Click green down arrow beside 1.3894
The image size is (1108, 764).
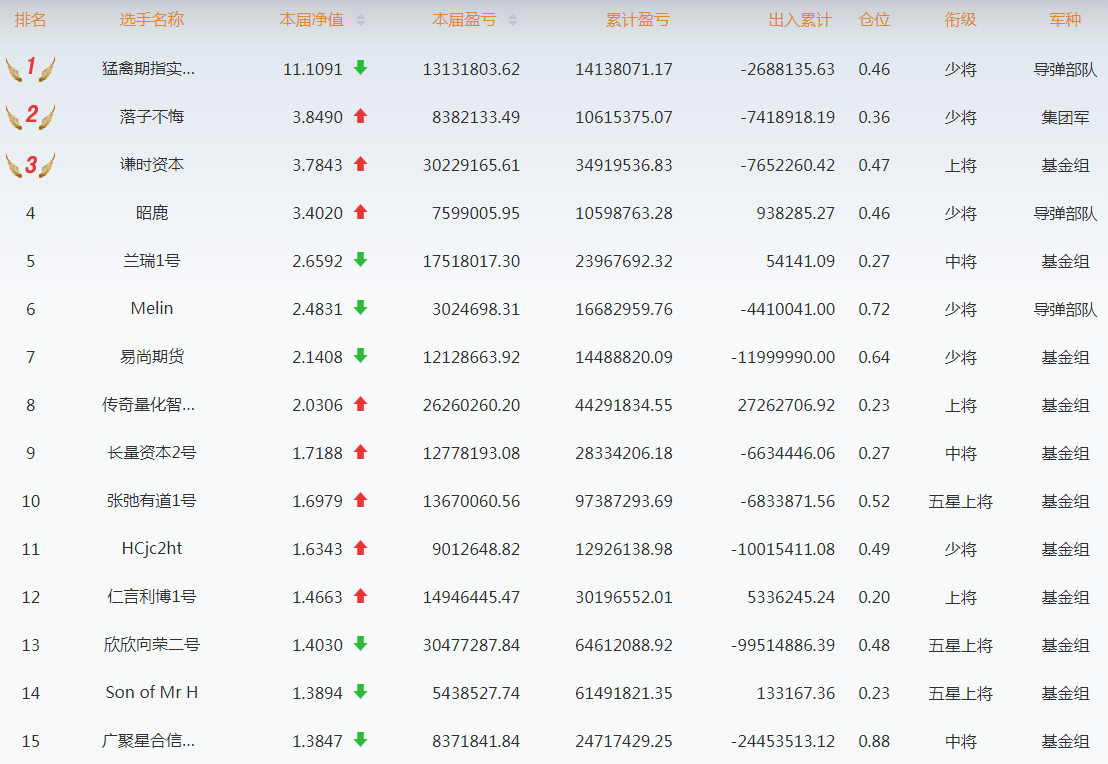point(360,692)
